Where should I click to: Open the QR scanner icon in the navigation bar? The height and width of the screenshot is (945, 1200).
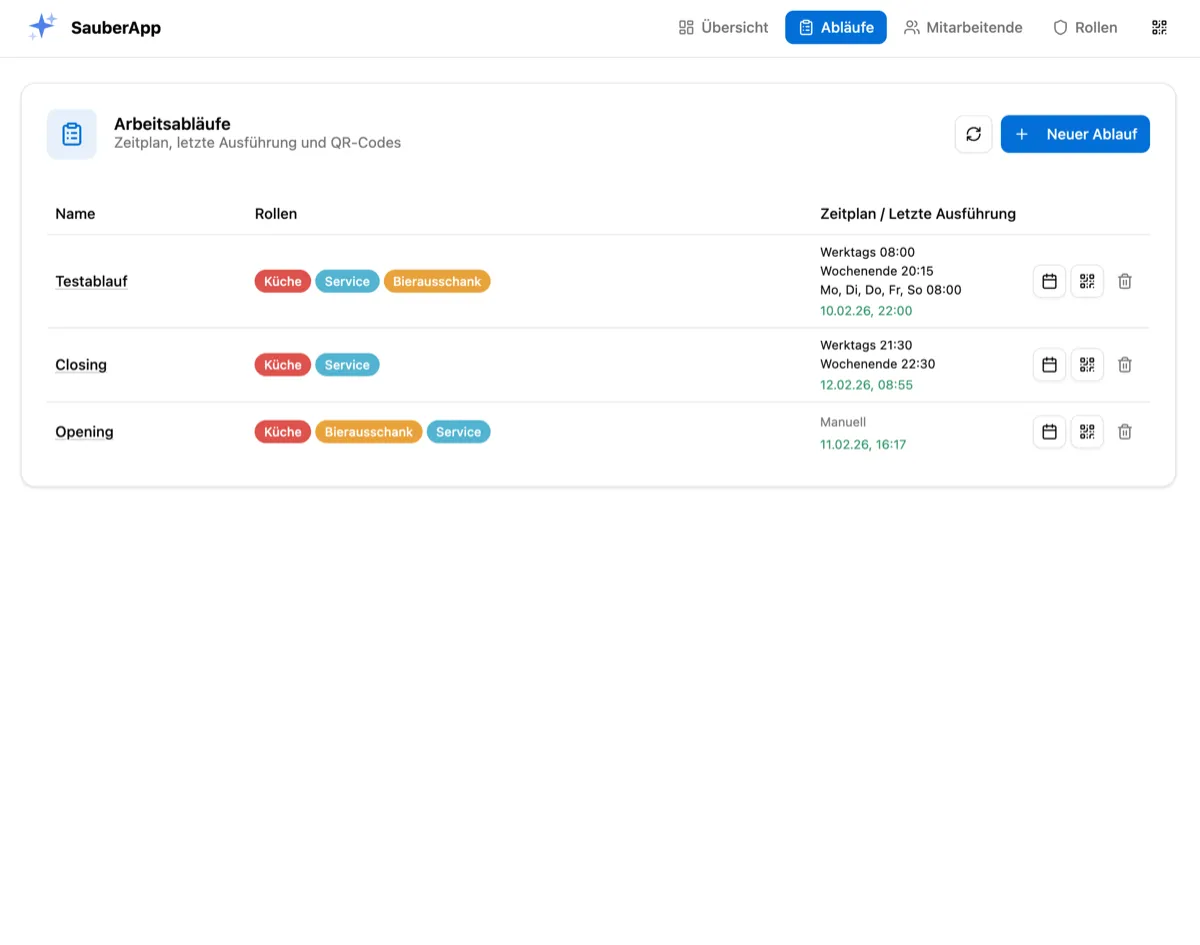point(1159,27)
